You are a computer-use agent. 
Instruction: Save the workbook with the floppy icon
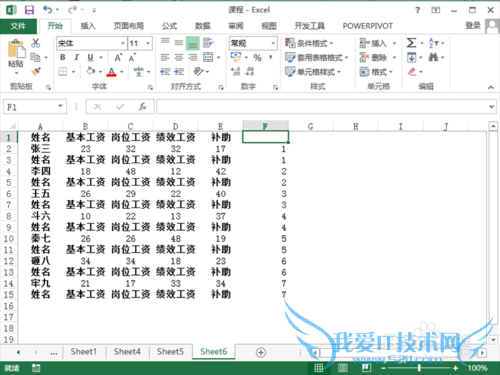point(29,10)
